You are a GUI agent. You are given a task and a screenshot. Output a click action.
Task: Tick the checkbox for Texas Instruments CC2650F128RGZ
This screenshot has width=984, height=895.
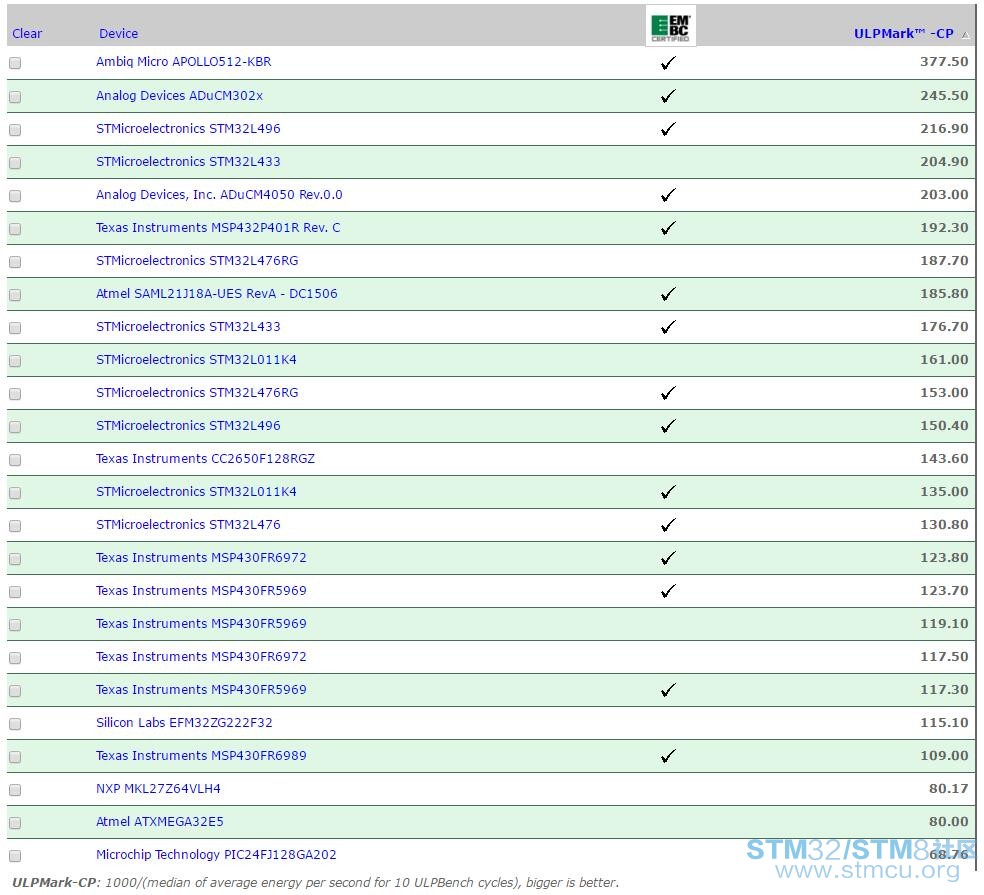click(x=15, y=460)
